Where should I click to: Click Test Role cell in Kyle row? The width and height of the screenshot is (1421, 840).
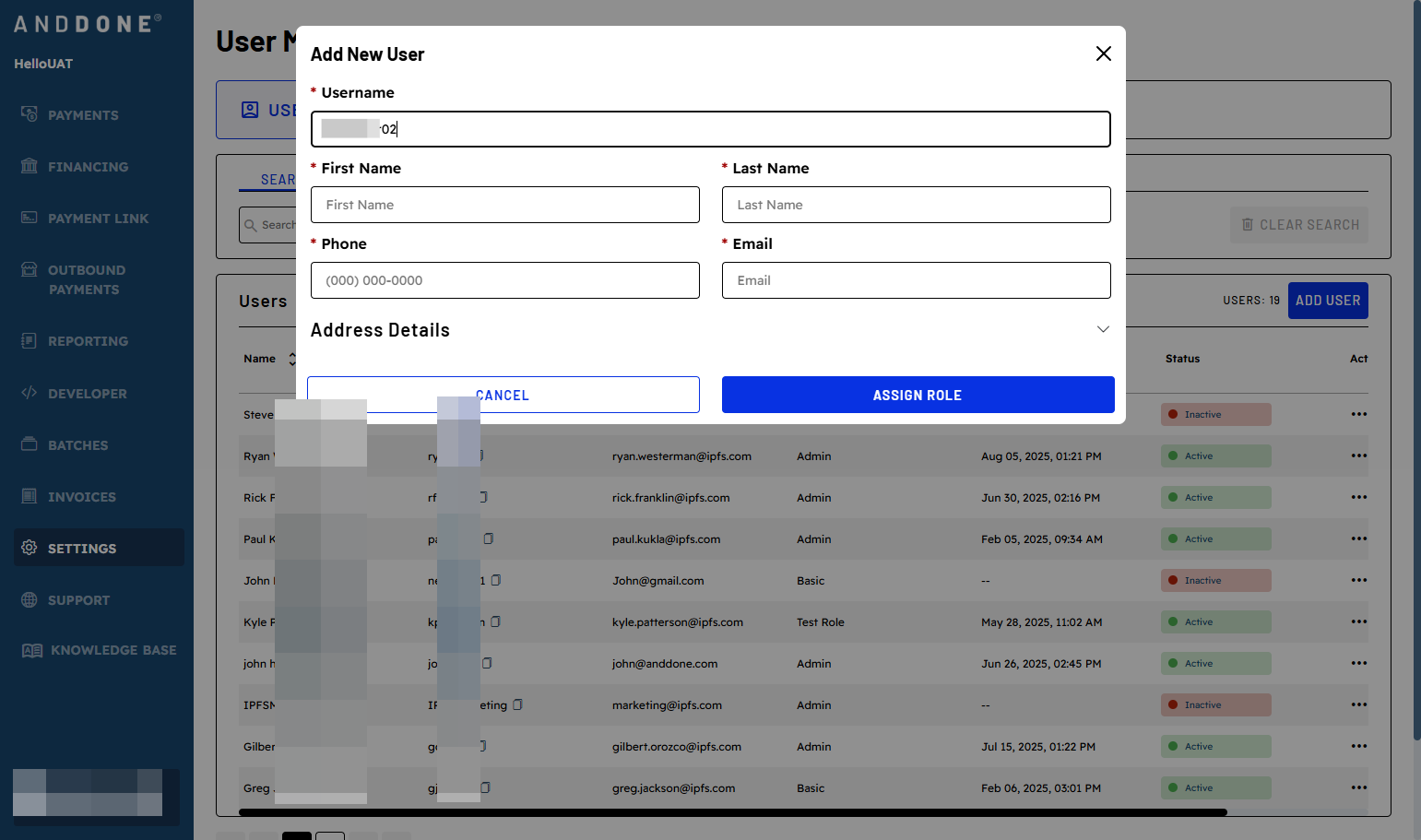pos(821,622)
